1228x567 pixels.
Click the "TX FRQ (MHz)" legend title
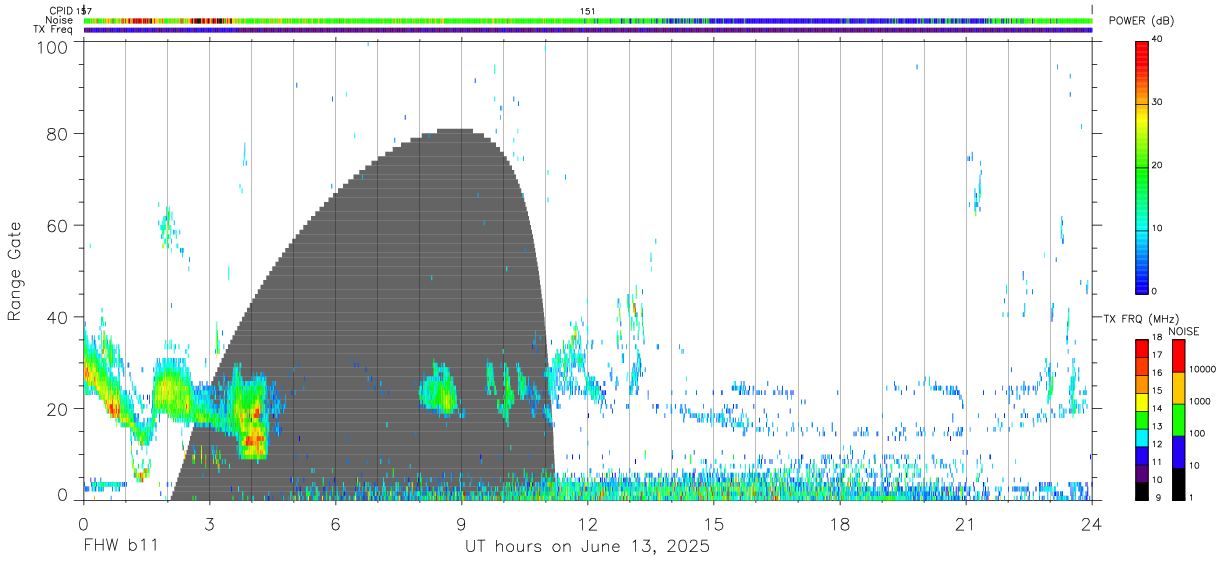click(x=1140, y=319)
